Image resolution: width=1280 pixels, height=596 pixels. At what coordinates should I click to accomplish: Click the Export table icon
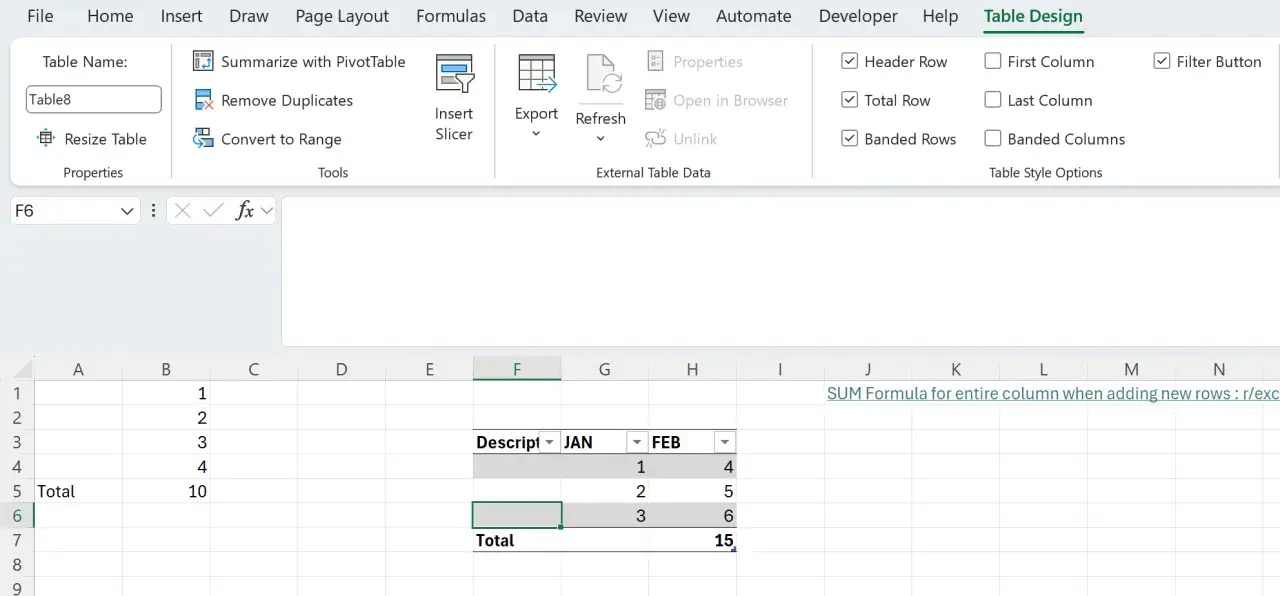coord(536,74)
